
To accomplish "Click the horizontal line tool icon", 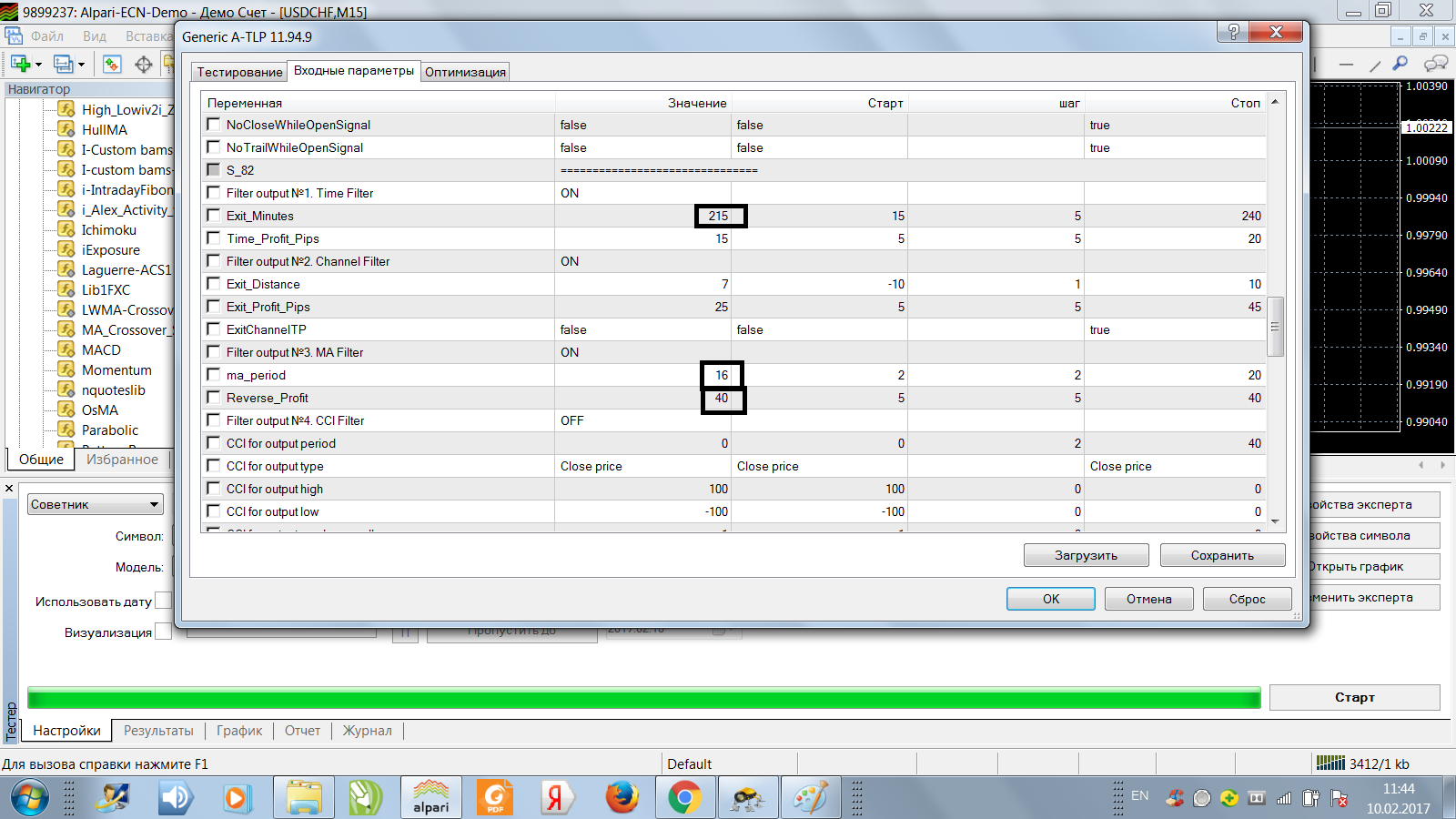I will 1347,65.
